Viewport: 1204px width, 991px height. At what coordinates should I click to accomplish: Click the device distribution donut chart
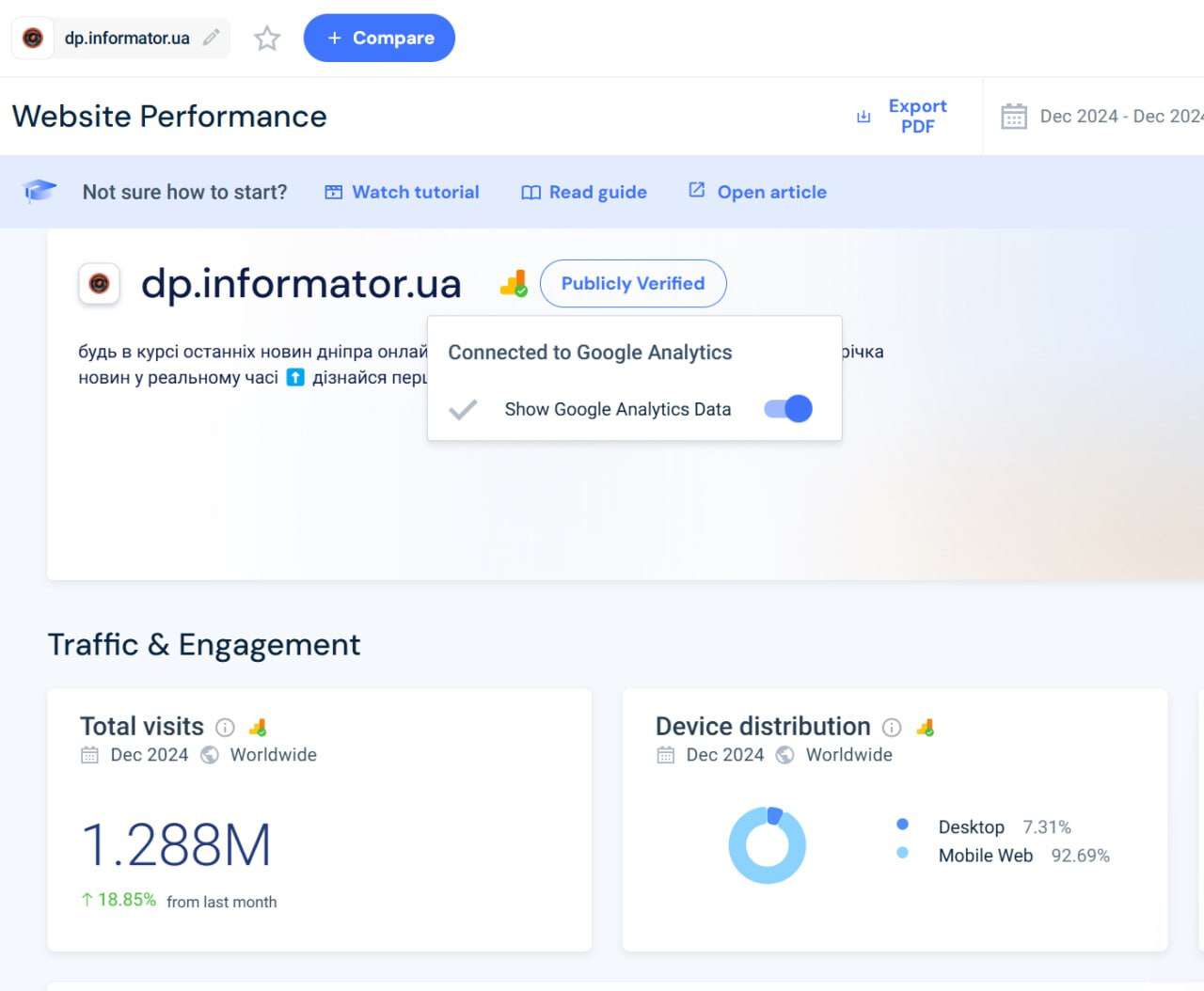click(768, 844)
